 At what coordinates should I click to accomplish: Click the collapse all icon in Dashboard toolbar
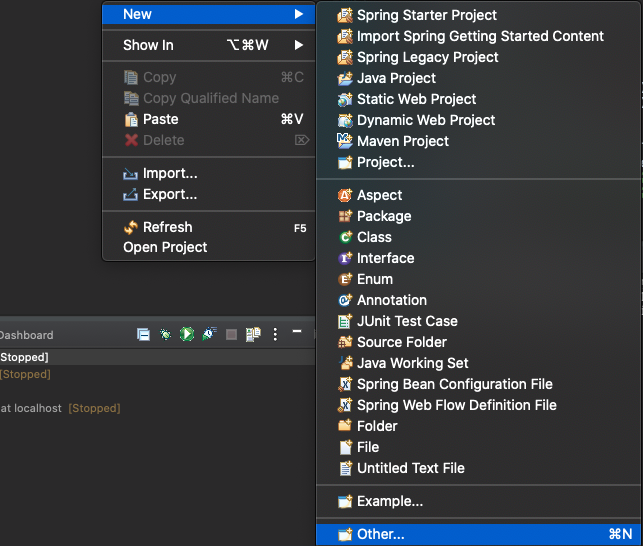[x=143, y=335]
